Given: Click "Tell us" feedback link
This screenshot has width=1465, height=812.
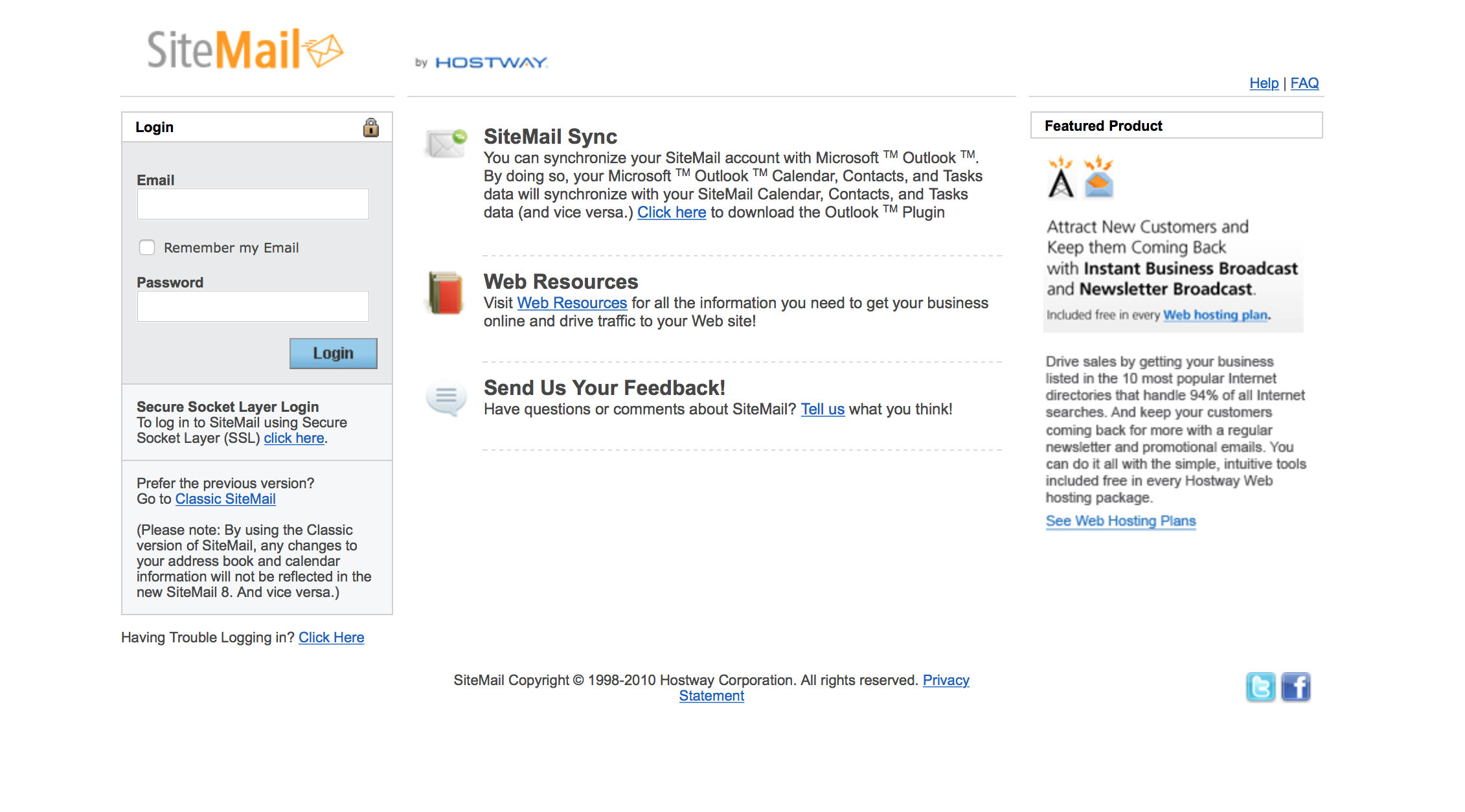Looking at the screenshot, I should pyautogui.click(x=823, y=409).
